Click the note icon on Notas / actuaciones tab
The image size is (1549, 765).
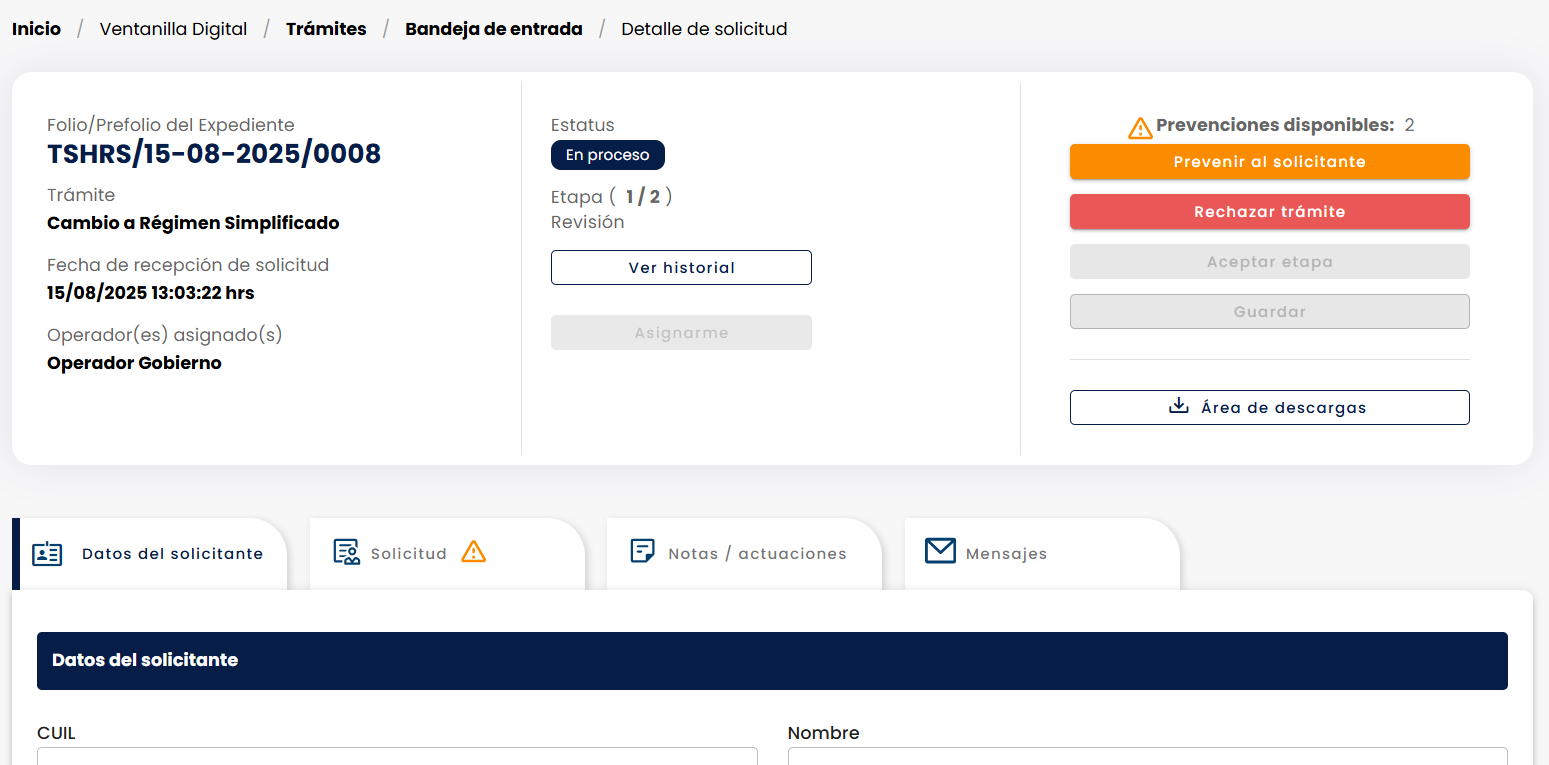tap(643, 551)
